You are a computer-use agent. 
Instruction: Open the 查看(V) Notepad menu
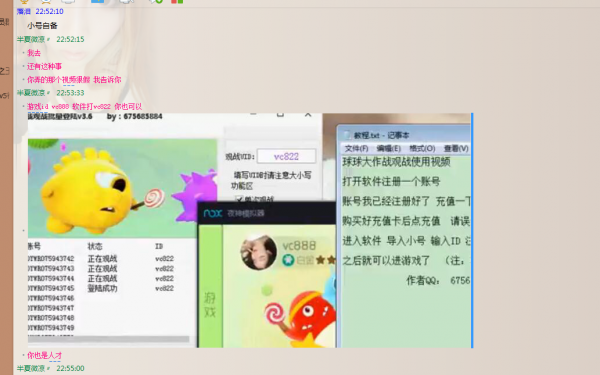[456, 148]
